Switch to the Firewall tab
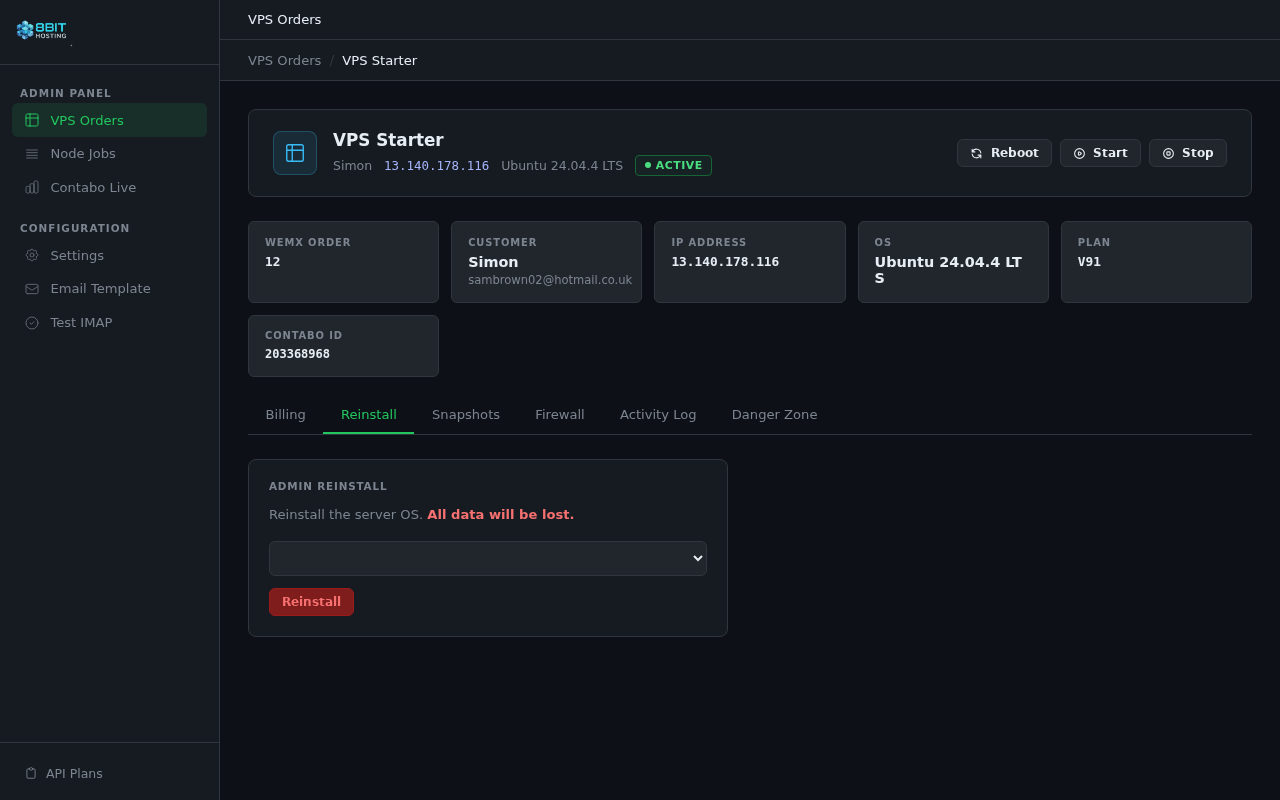This screenshot has height=800, width=1280. point(560,414)
